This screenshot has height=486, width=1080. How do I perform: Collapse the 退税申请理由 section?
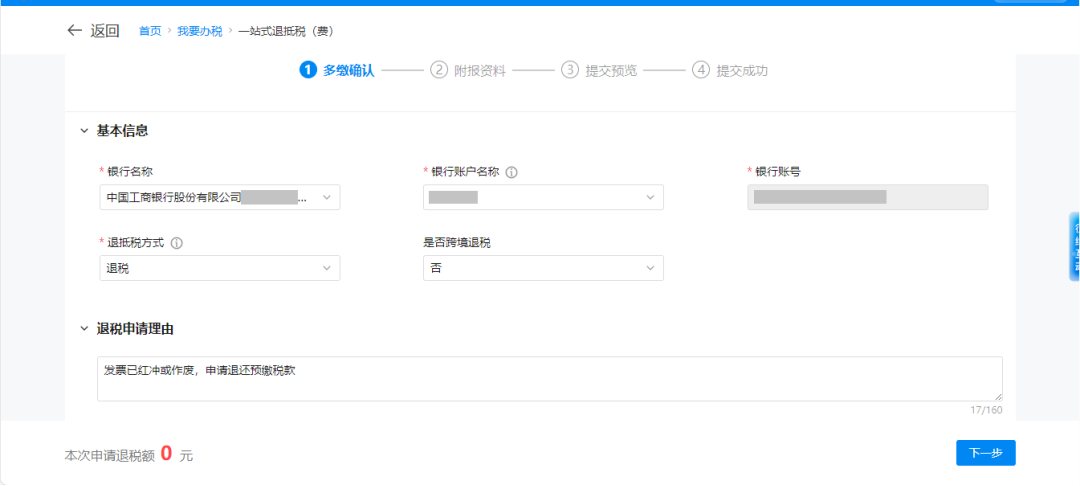(84, 329)
